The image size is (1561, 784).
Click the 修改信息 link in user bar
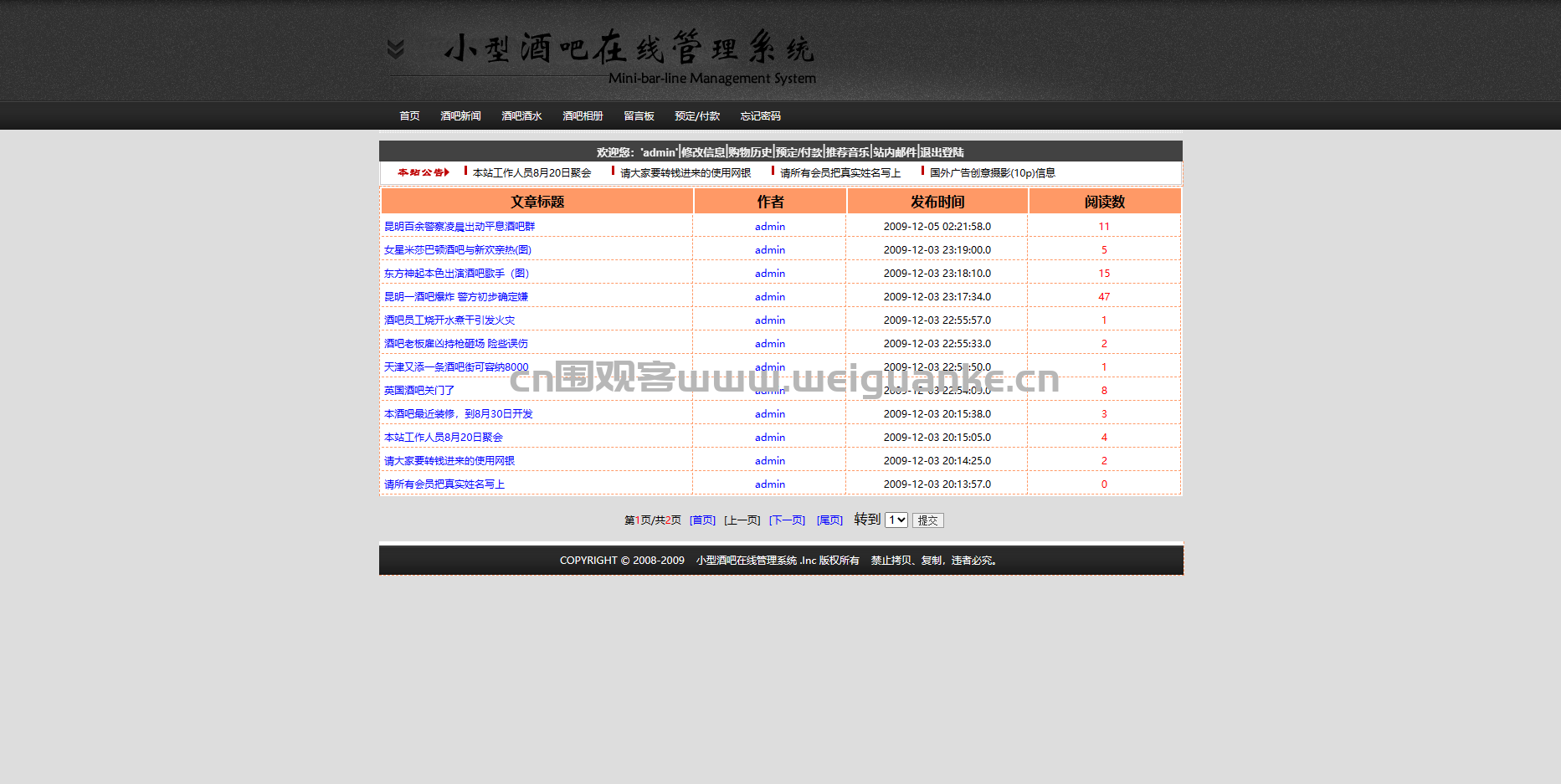(x=703, y=152)
